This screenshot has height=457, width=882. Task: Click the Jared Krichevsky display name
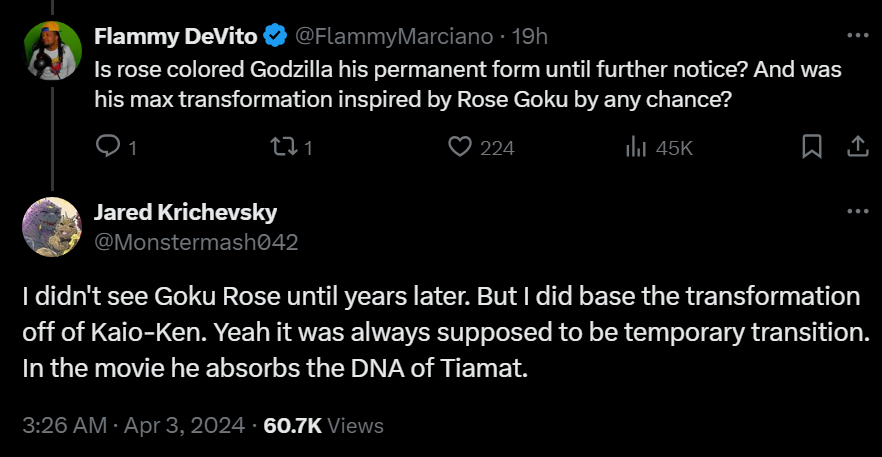coord(185,212)
